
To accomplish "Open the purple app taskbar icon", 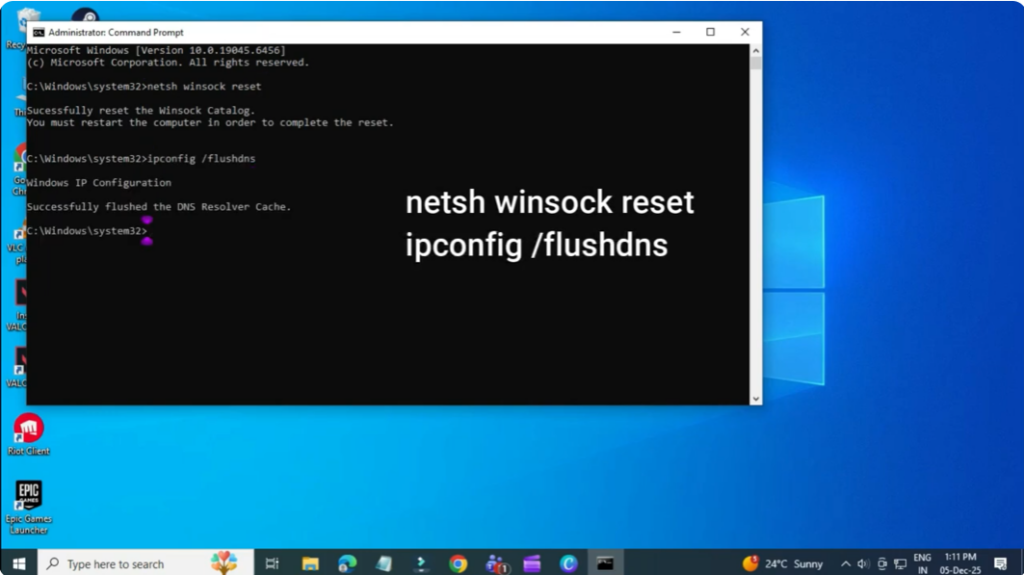I will [x=532, y=563].
